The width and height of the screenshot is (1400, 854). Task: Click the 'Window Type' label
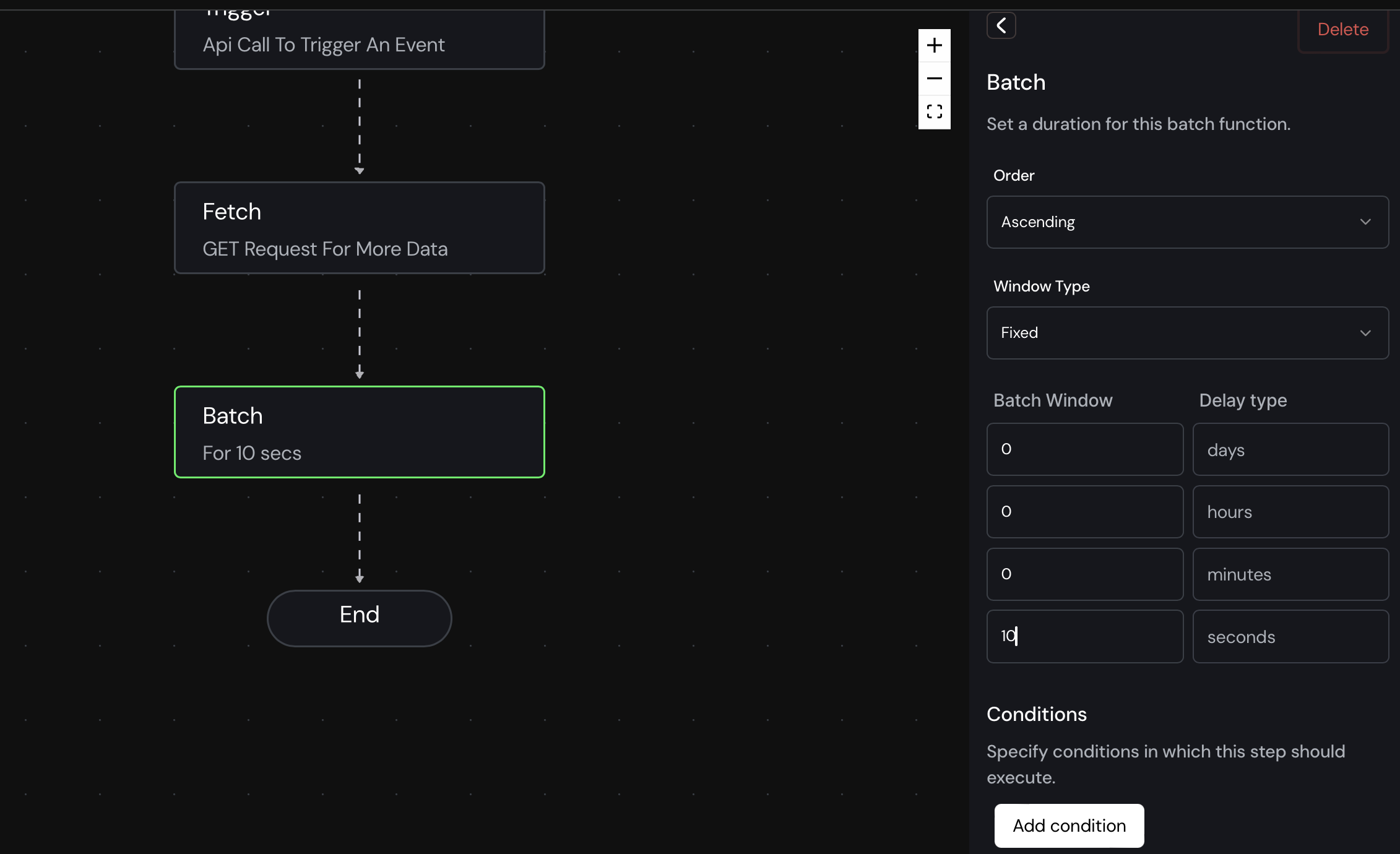click(x=1042, y=286)
